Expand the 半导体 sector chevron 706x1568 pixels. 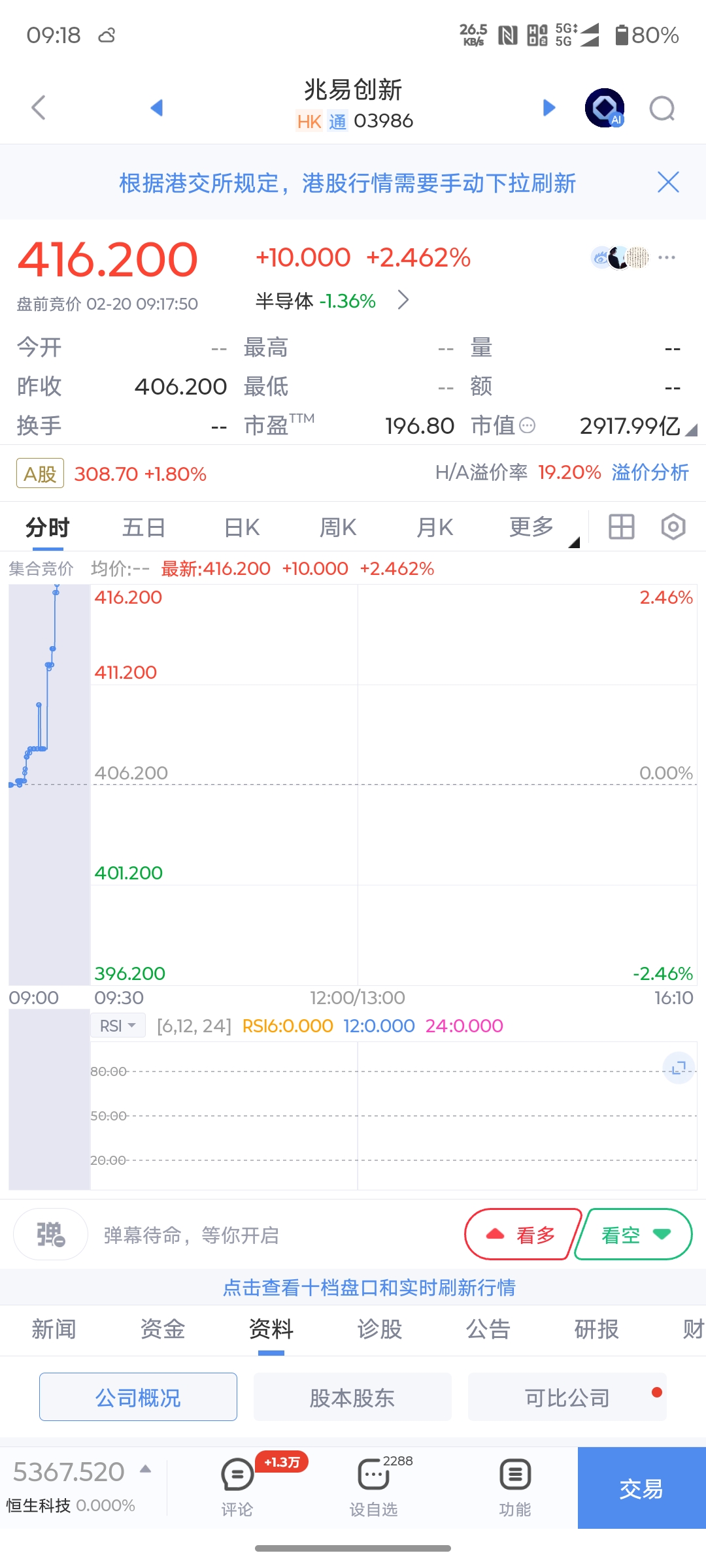click(403, 301)
